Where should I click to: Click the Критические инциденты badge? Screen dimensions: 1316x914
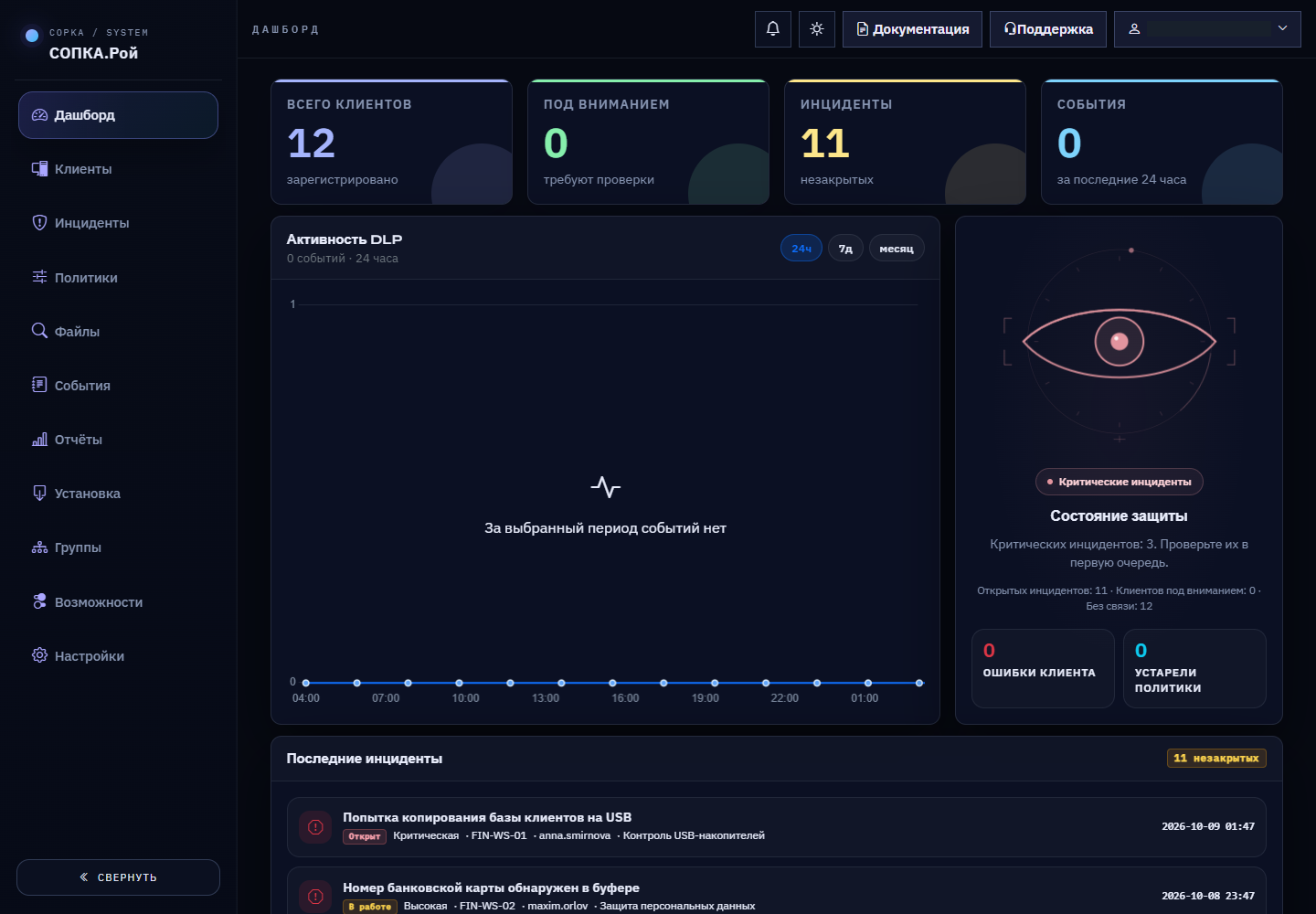(1120, 482)
